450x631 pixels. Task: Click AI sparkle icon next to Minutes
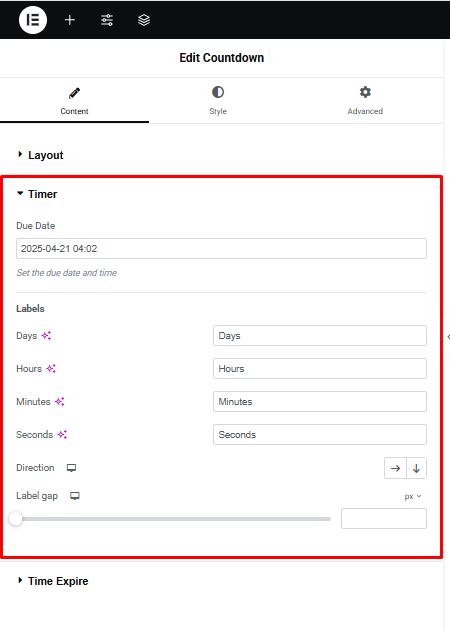[x=60, y=402]
